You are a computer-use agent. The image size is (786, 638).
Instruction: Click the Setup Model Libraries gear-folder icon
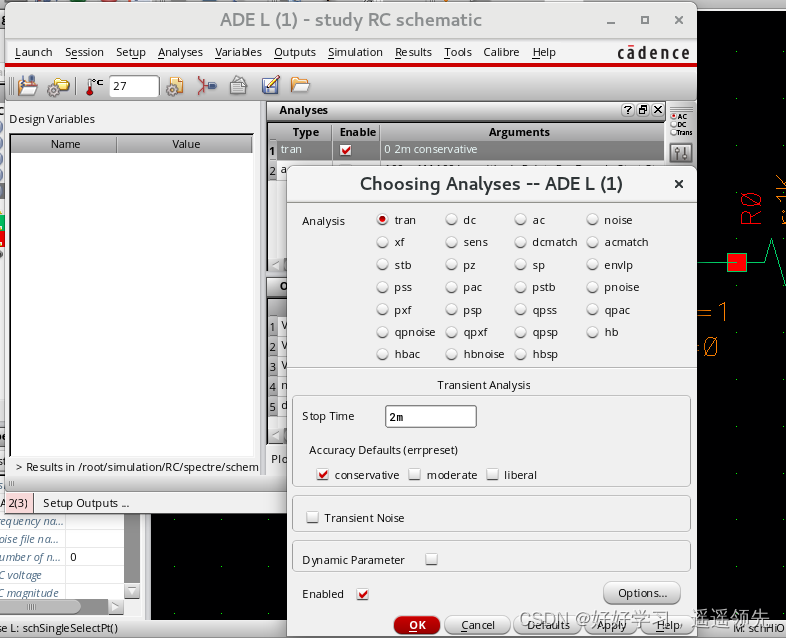58,87
